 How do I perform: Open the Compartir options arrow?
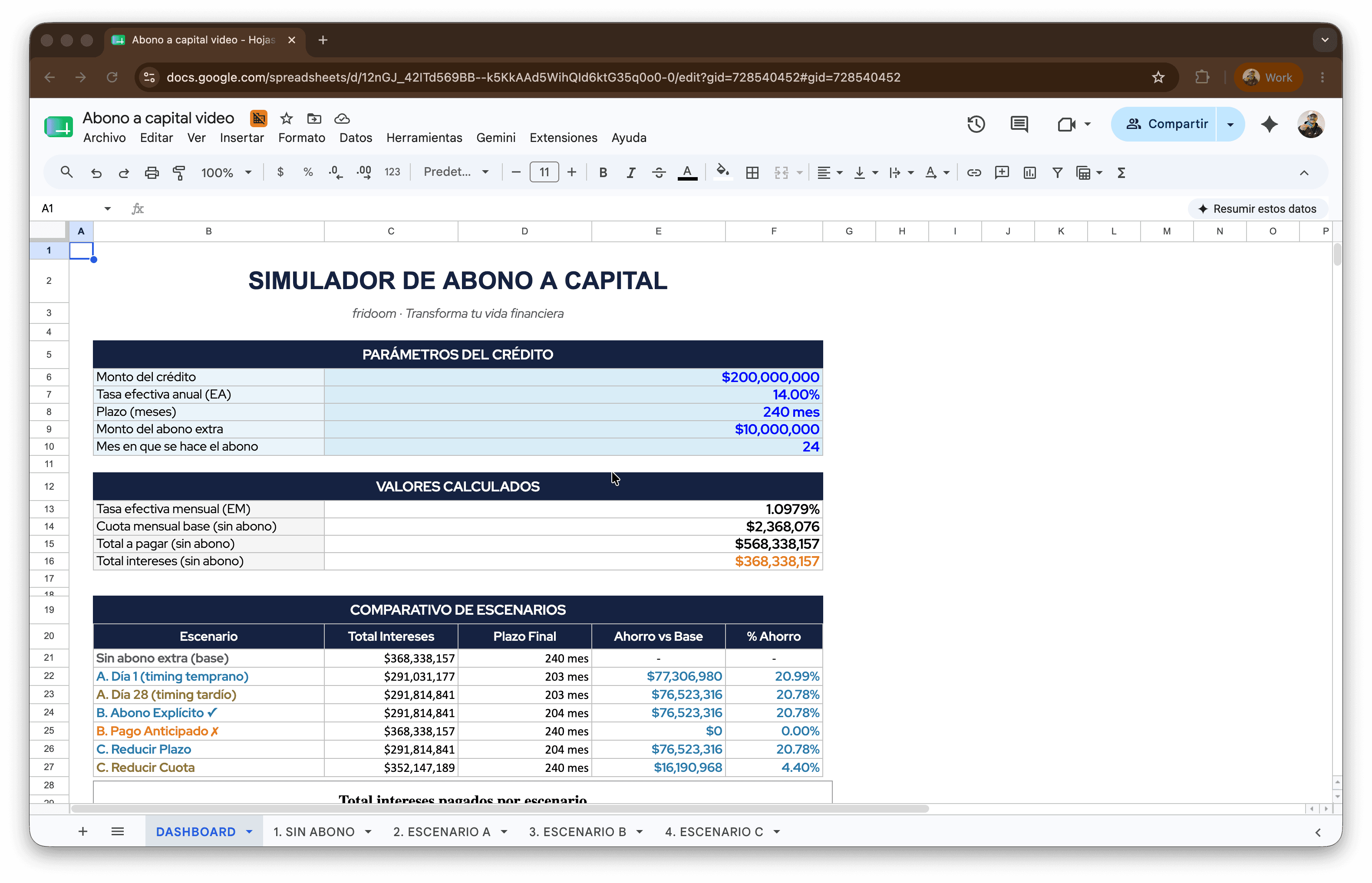click(1230, 124)
